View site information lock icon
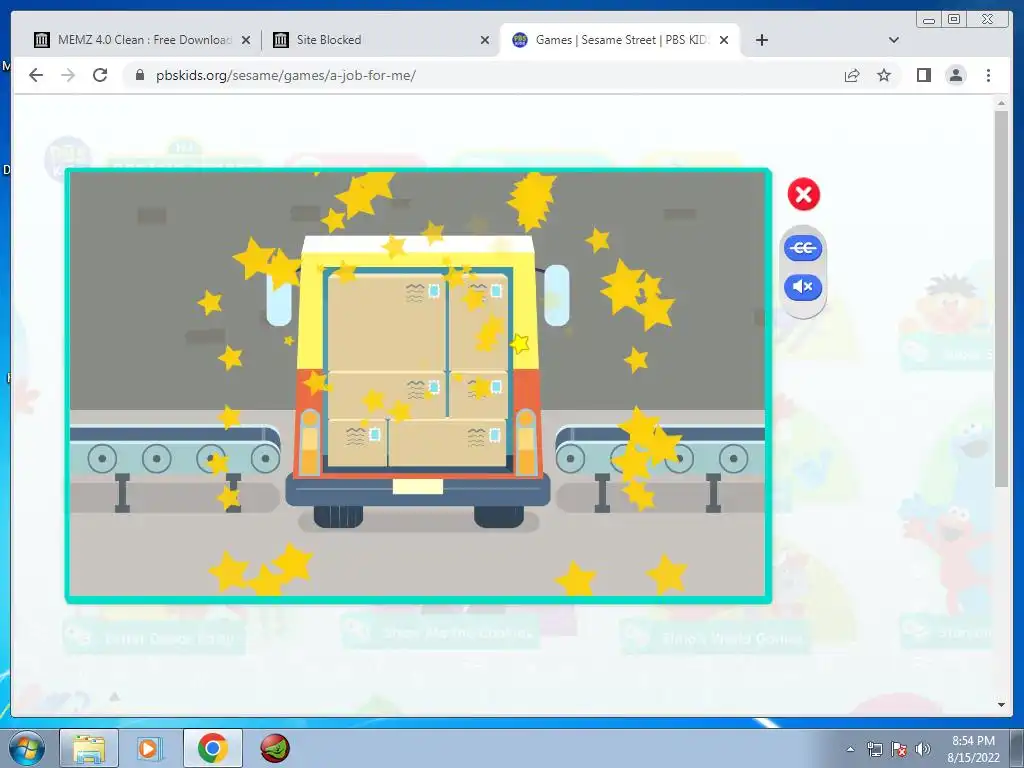Image resolution: width=1024 pixels, height=768 pixels. [139, 75]
